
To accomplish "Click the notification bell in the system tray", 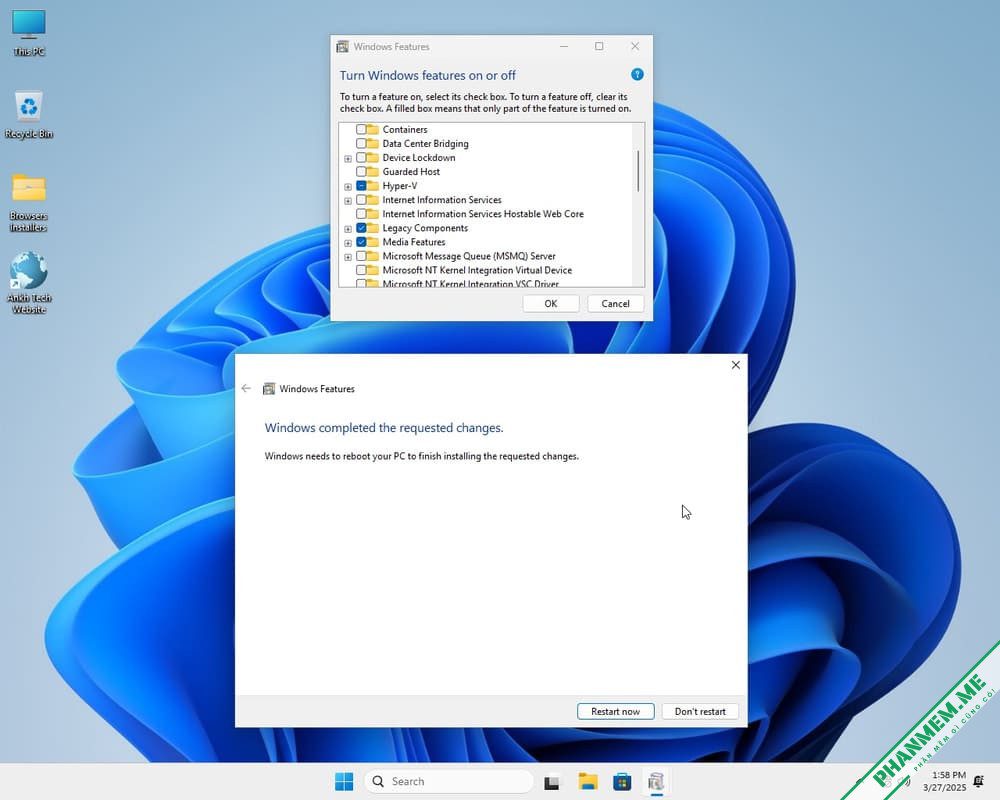I will click(x=979, y=781).
